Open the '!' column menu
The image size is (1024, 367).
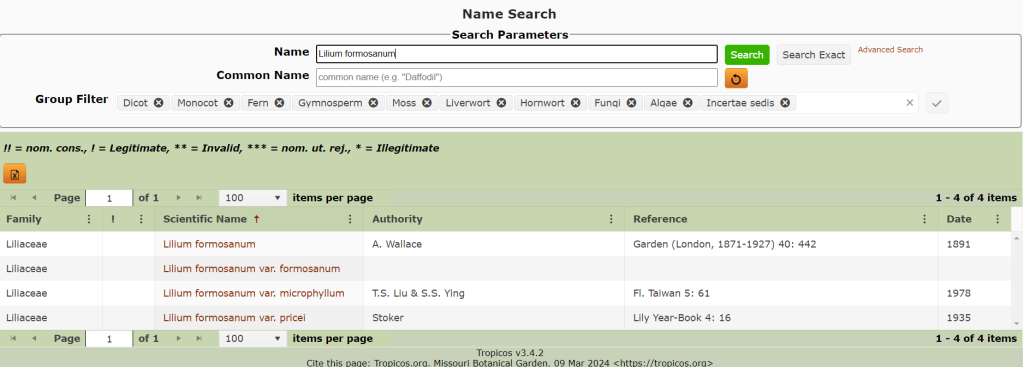pyautogui.click(x=141, y=219)
